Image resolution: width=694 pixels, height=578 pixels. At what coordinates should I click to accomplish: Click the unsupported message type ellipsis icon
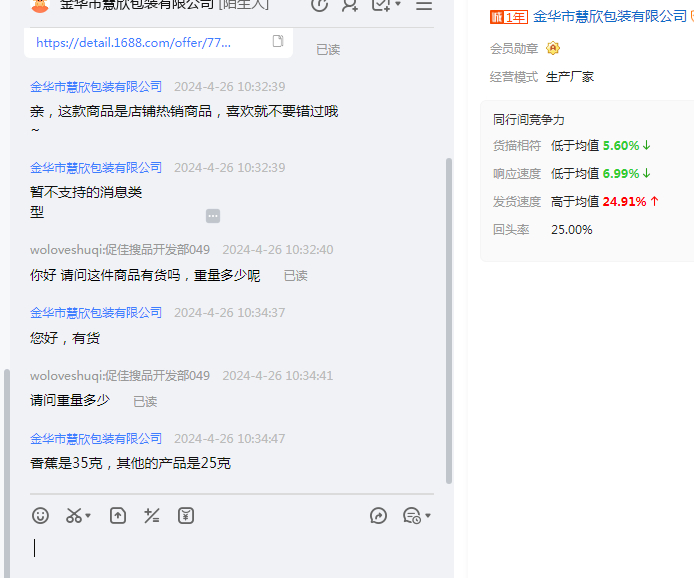[213, 216]
